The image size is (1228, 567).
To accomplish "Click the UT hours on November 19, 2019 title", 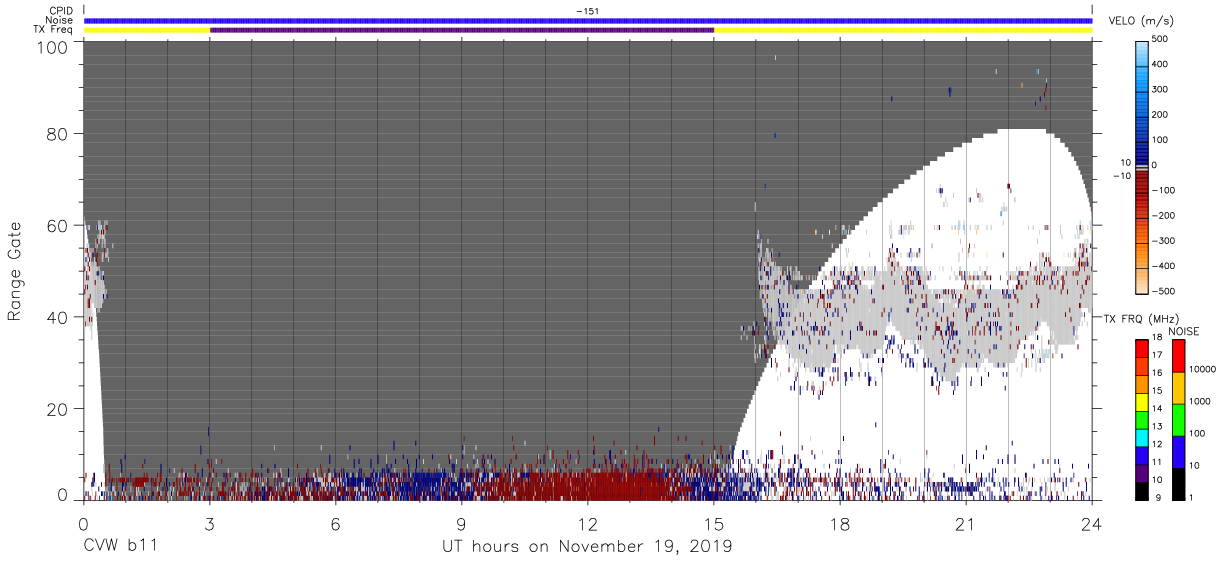I will click(587, 547).
